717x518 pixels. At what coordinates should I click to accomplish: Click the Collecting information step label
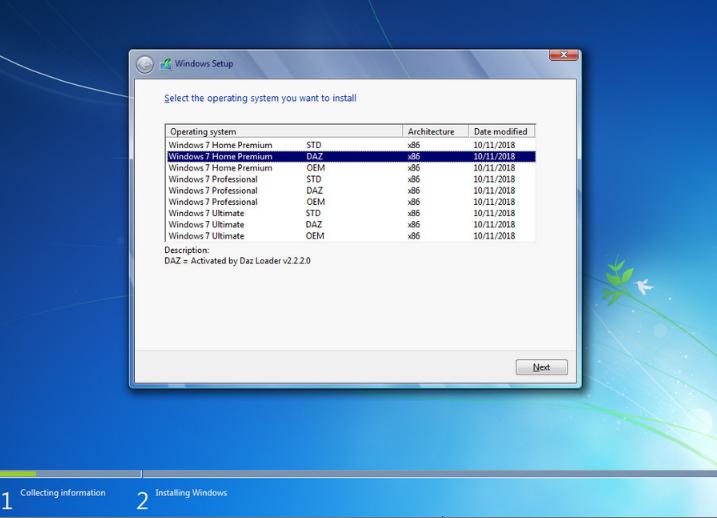pyautogui.click(x=63, y=493)
